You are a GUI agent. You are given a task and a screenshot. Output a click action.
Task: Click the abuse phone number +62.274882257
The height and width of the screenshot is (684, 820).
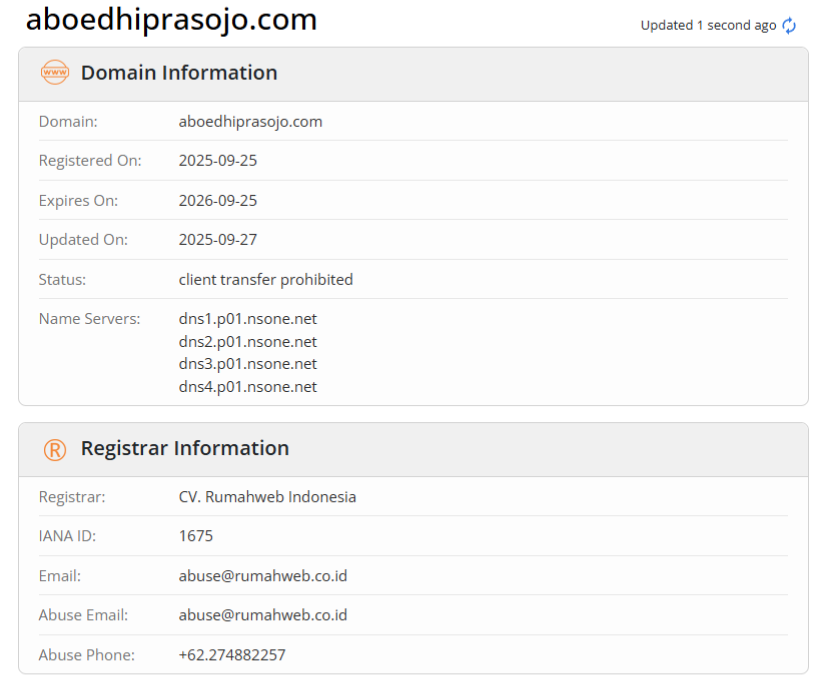pyautogui.click(x=231, y=654)
